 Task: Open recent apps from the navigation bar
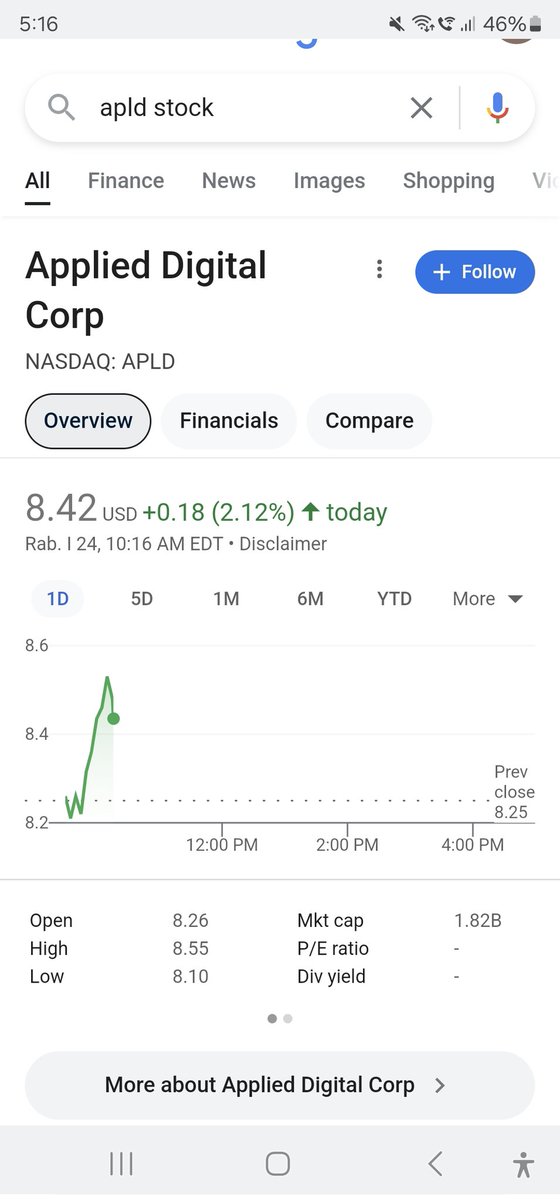pos(121,1163)
